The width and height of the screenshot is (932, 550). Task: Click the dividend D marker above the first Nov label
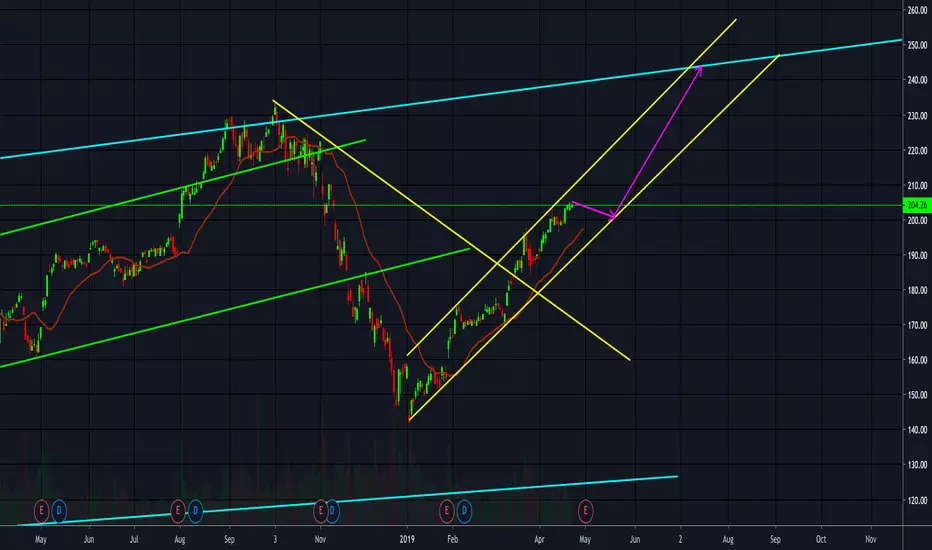tap(332, 511)
